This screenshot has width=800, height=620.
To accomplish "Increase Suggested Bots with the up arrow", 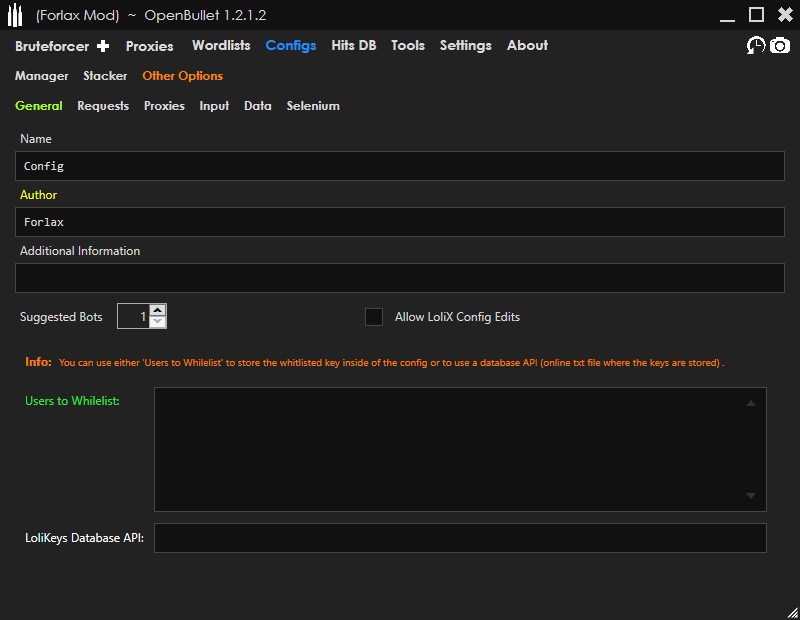I will pyautogui.click(x=158, y=310).
